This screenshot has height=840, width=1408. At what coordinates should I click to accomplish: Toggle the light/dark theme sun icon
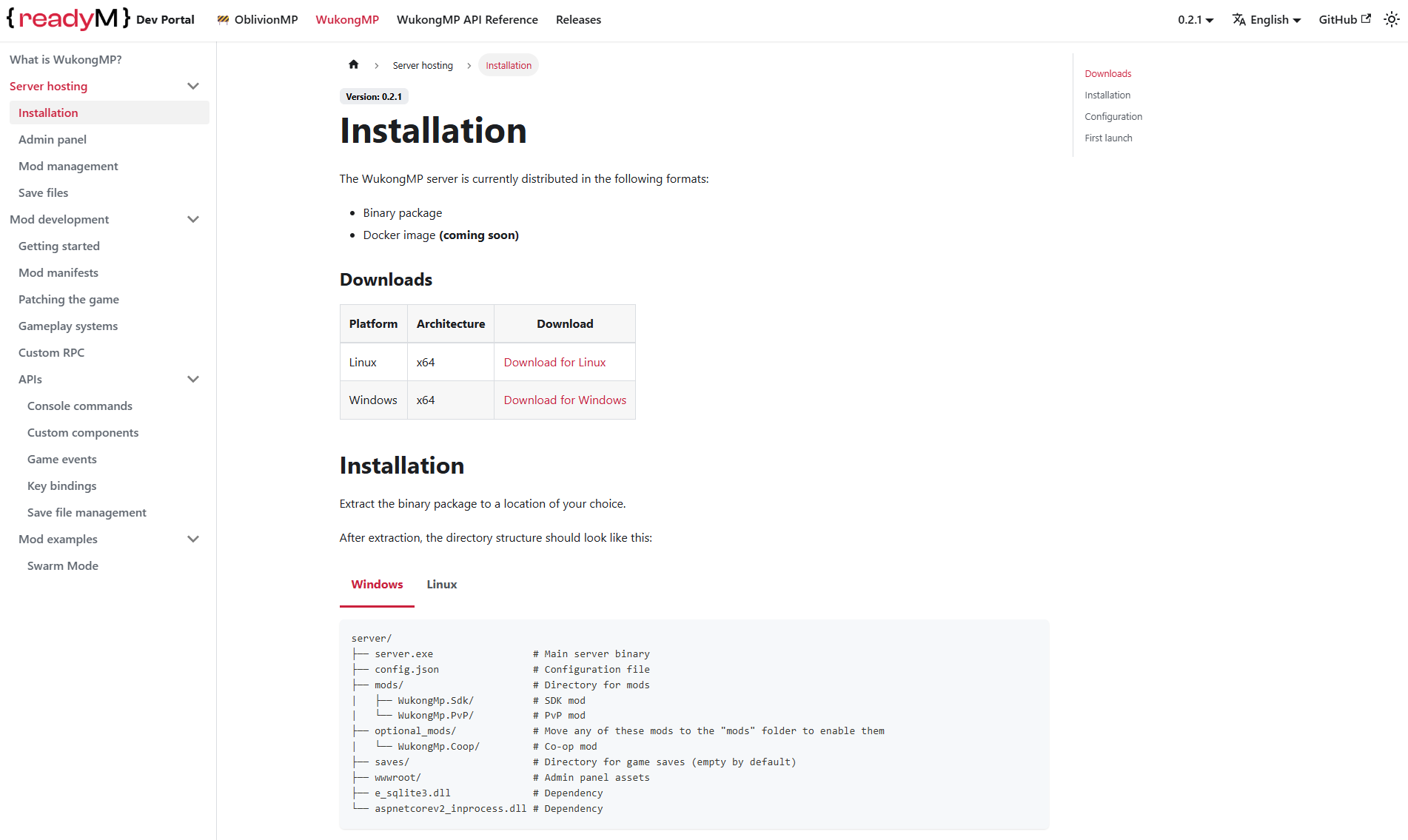point(1392,20)
